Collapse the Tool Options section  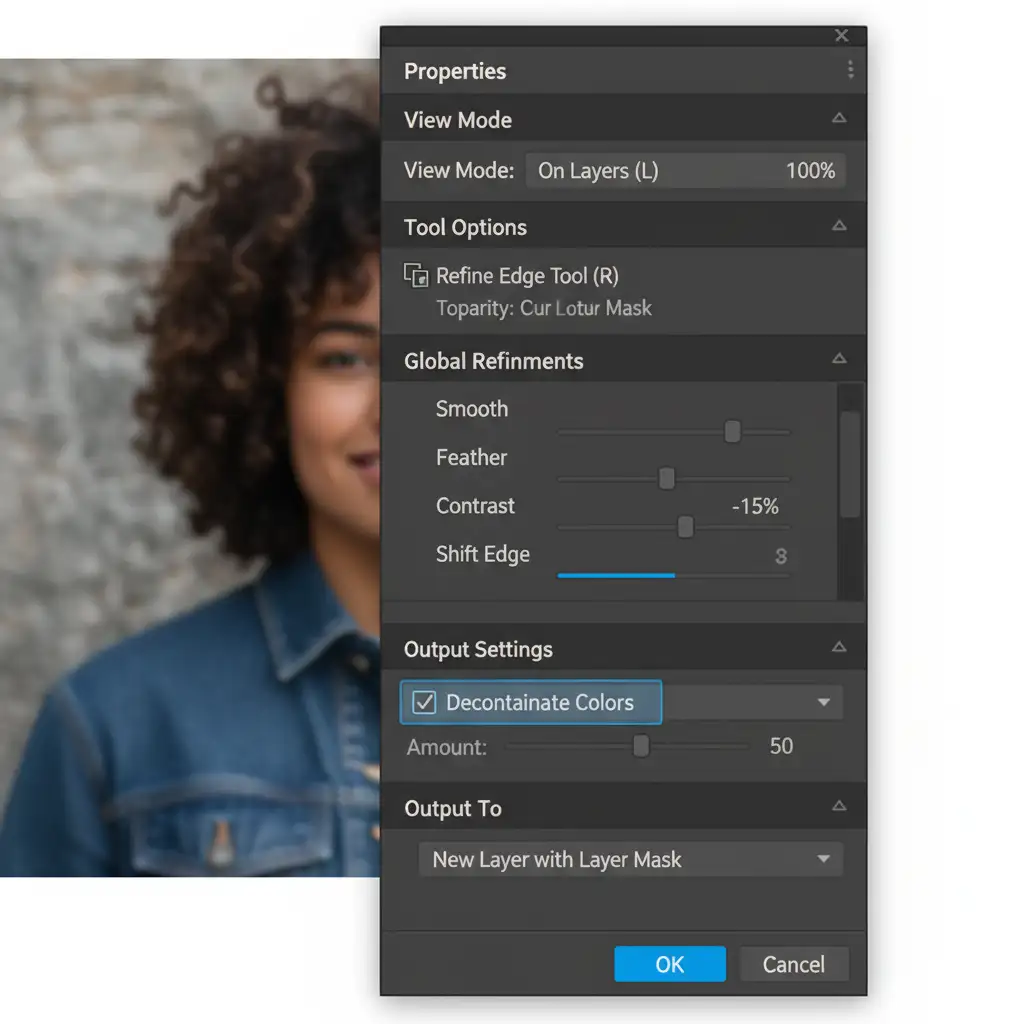coord(839,227)
